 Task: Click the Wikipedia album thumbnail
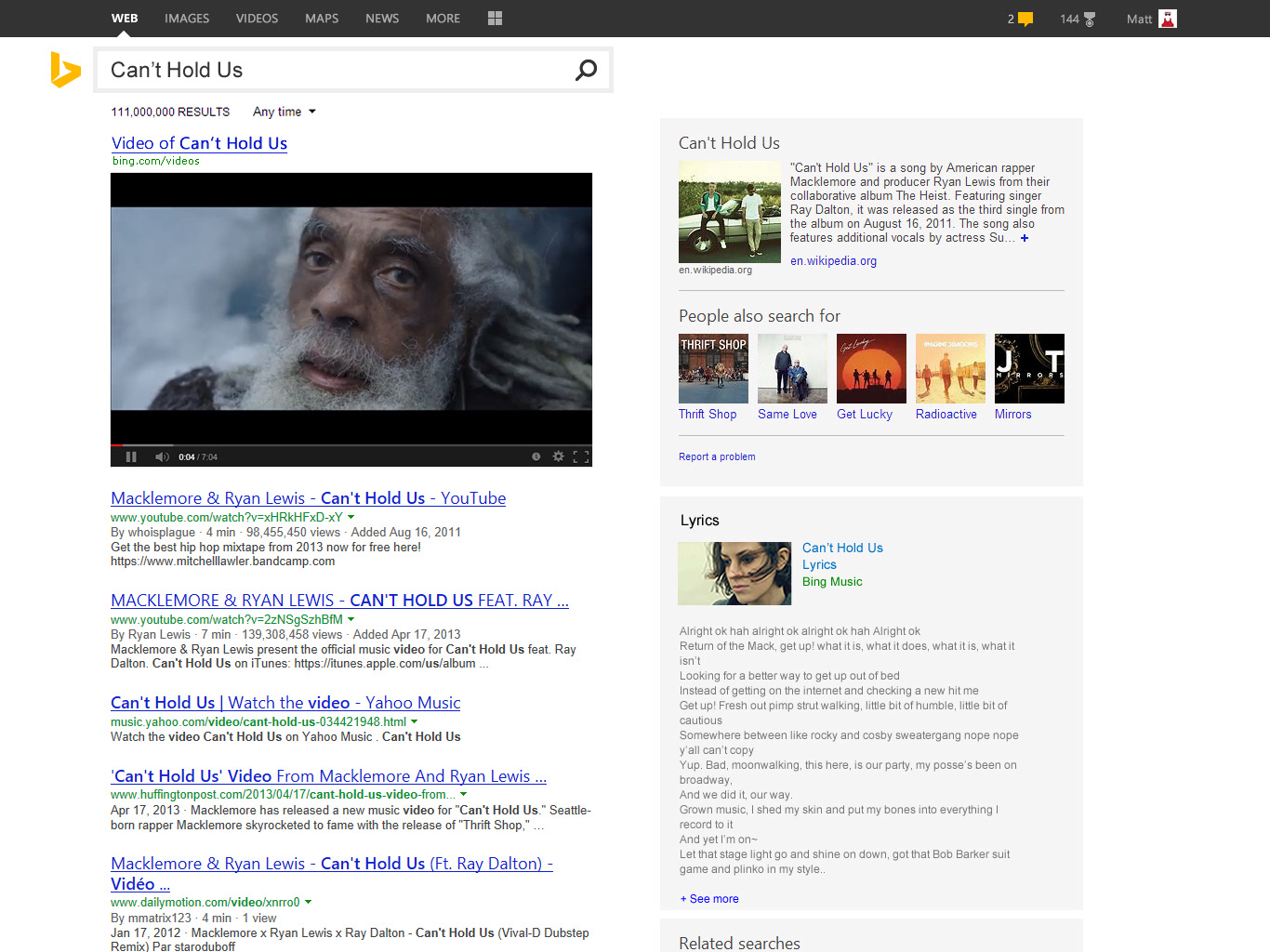click(730, 212)
